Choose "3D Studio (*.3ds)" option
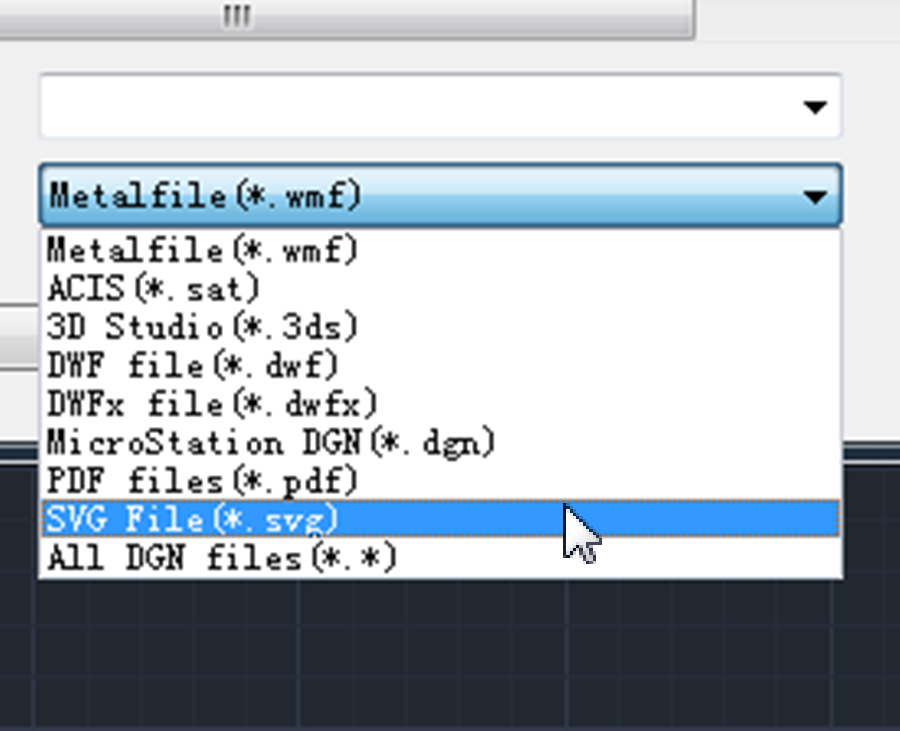 click(x=200, y=327)
